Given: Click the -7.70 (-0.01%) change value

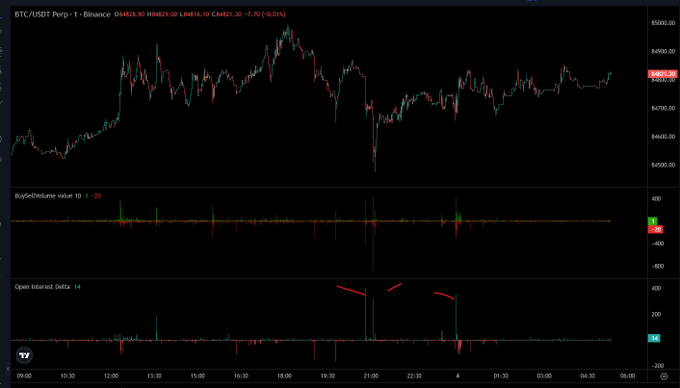Looking at the screenshot, I should [x=265, y=14].
